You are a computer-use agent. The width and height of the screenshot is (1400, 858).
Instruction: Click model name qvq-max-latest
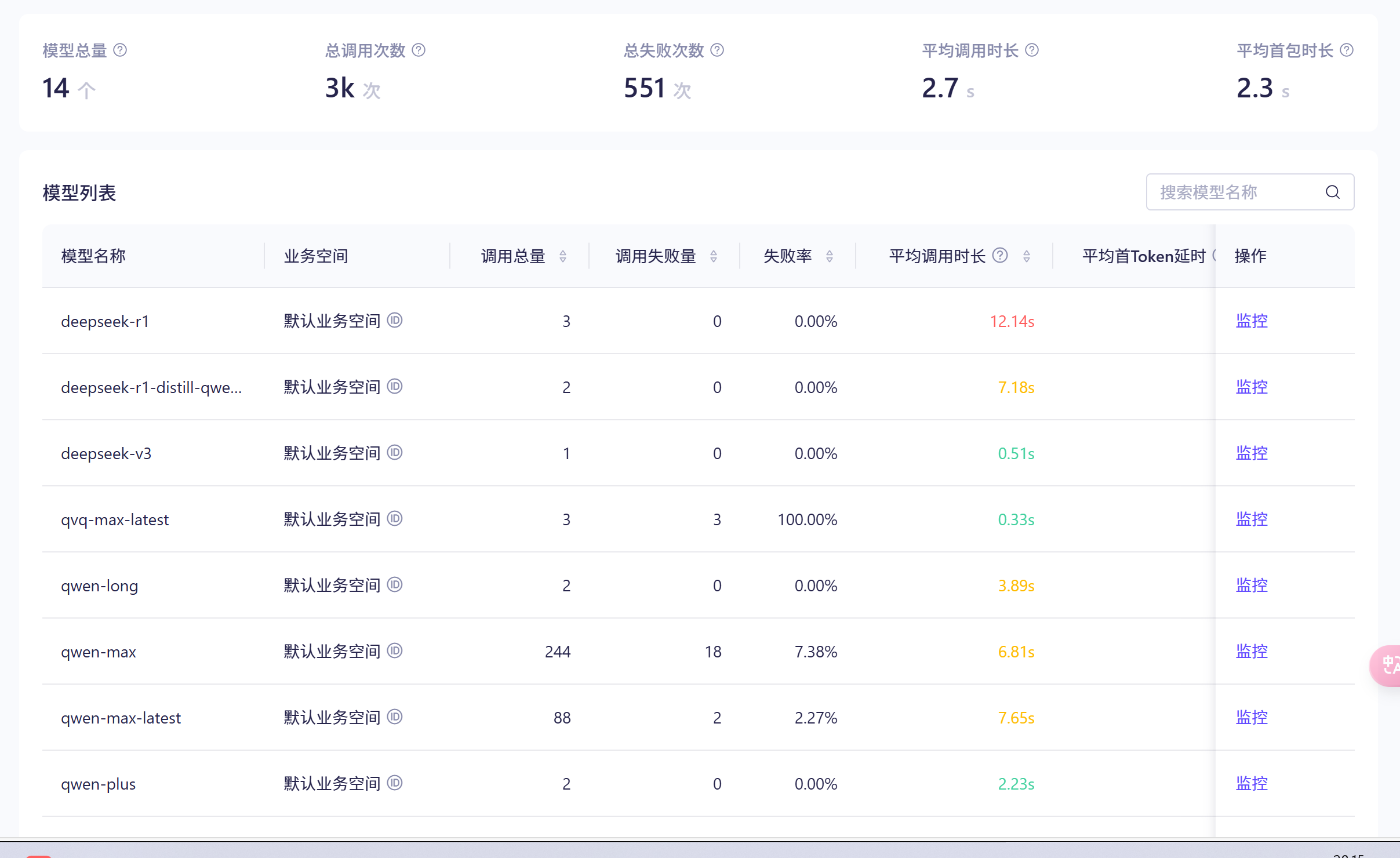pos(115,519)
